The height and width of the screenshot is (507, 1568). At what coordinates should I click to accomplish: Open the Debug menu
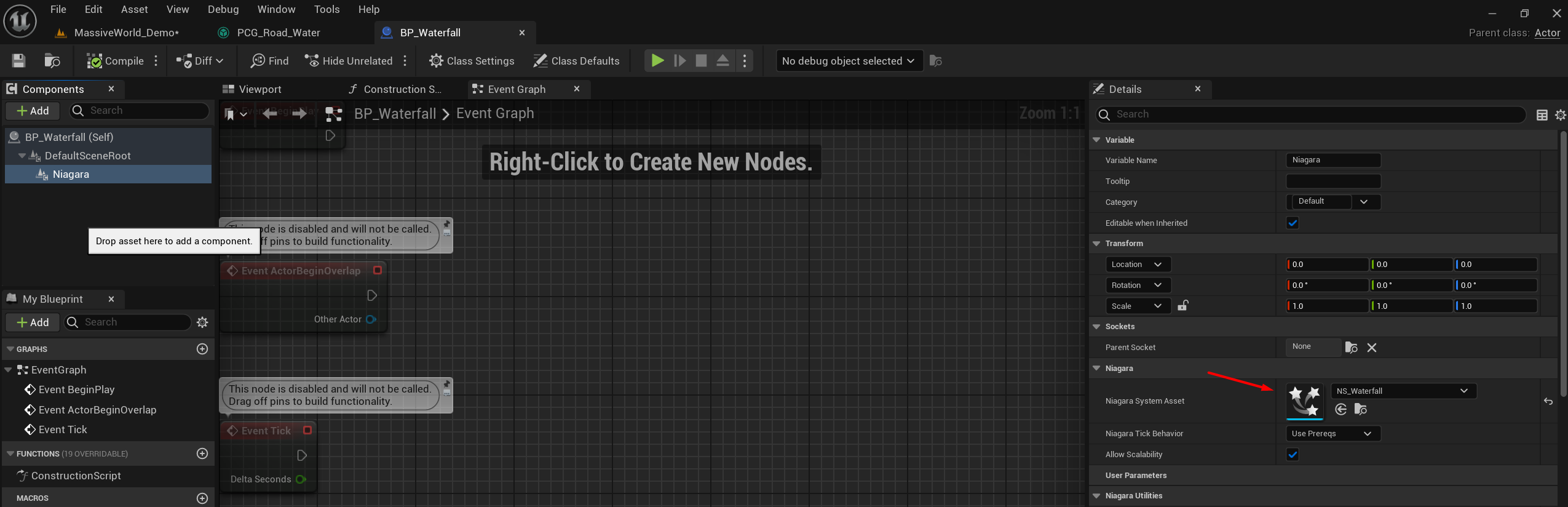pos(223,9)
